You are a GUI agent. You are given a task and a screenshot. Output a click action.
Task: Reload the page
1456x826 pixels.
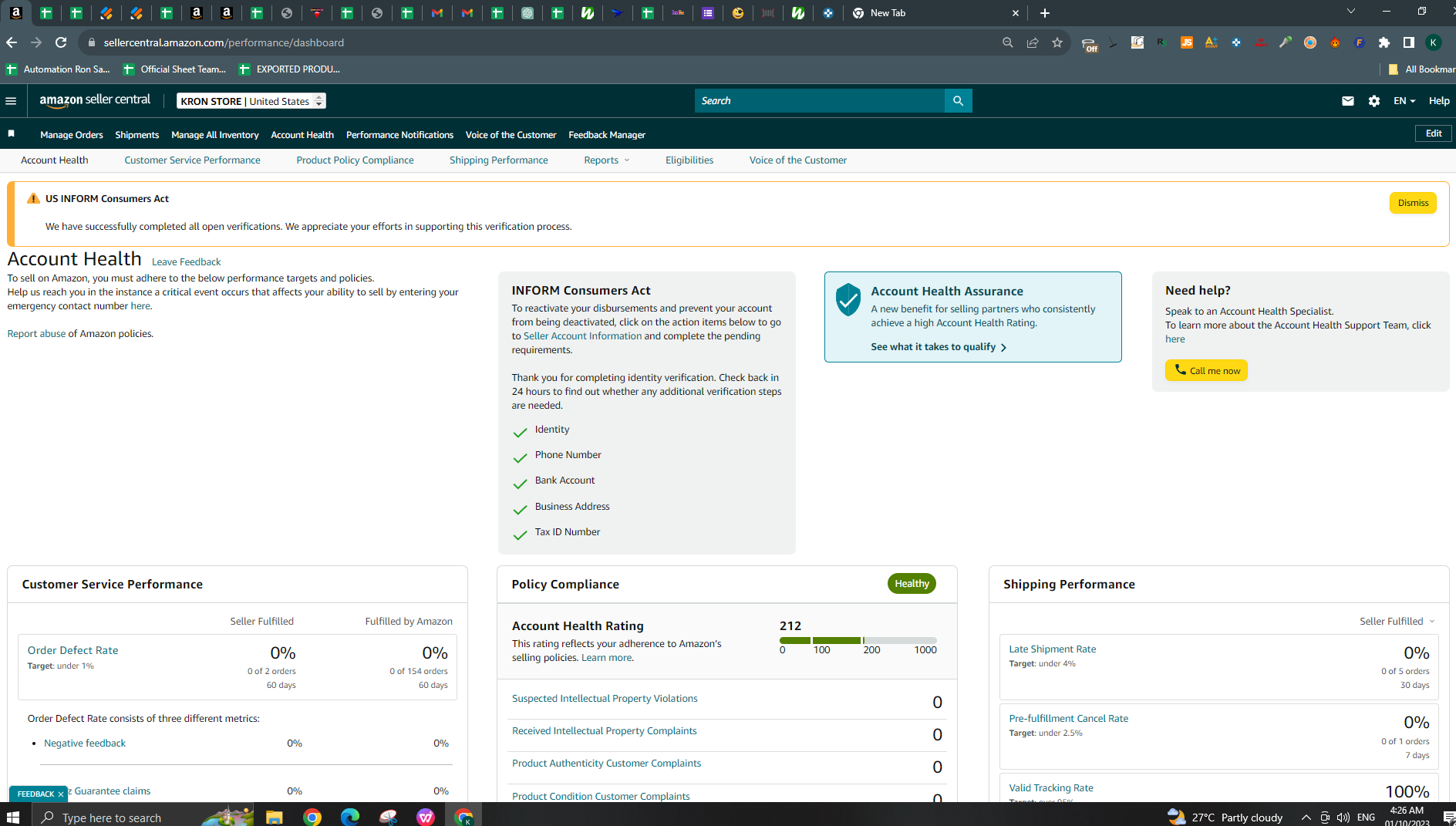coord(61,42)
